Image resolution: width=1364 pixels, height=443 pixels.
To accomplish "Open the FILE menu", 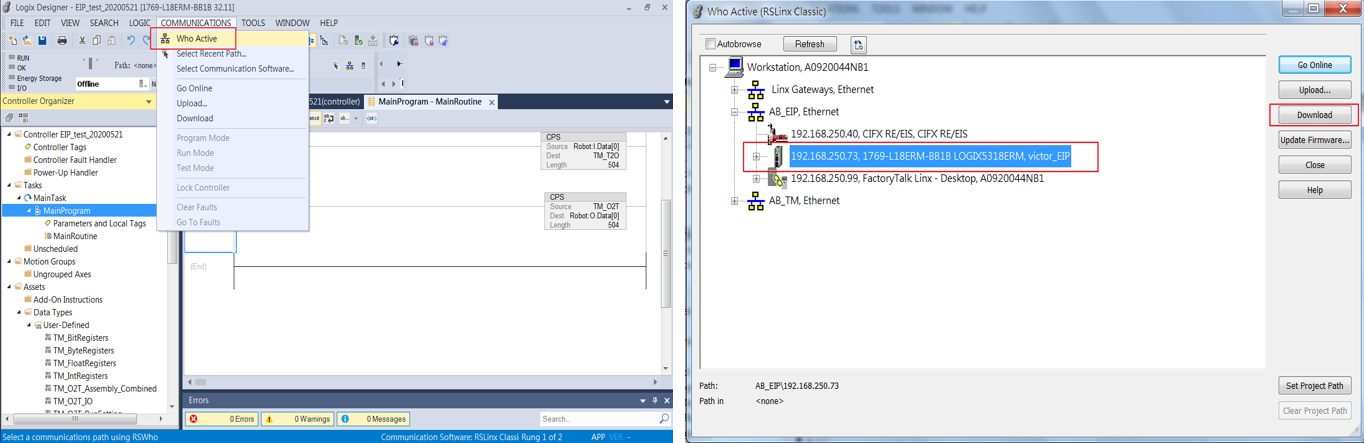I will click(17, 23).
